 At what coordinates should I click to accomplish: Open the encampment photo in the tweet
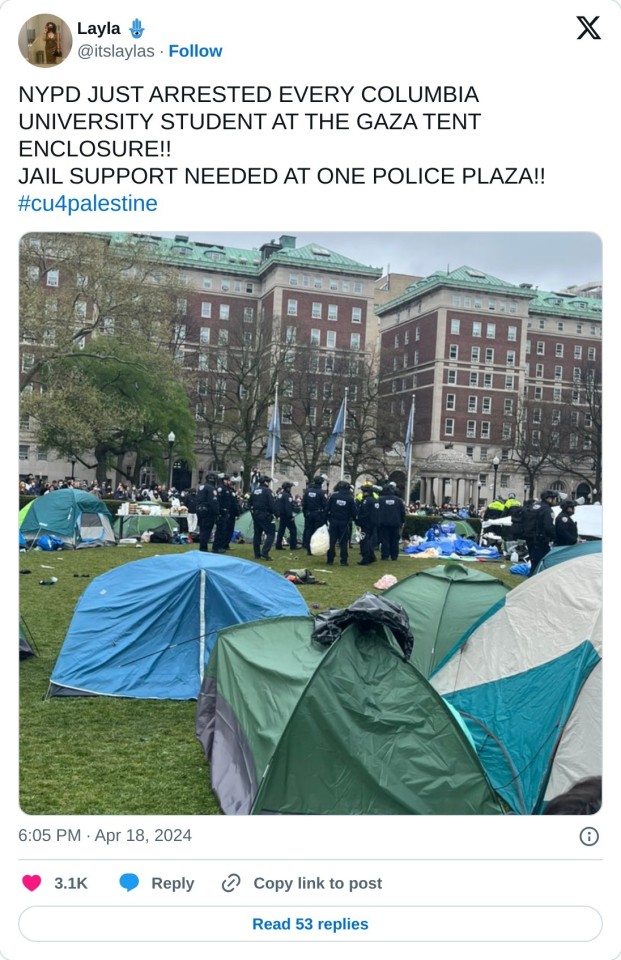click(310, 523)
